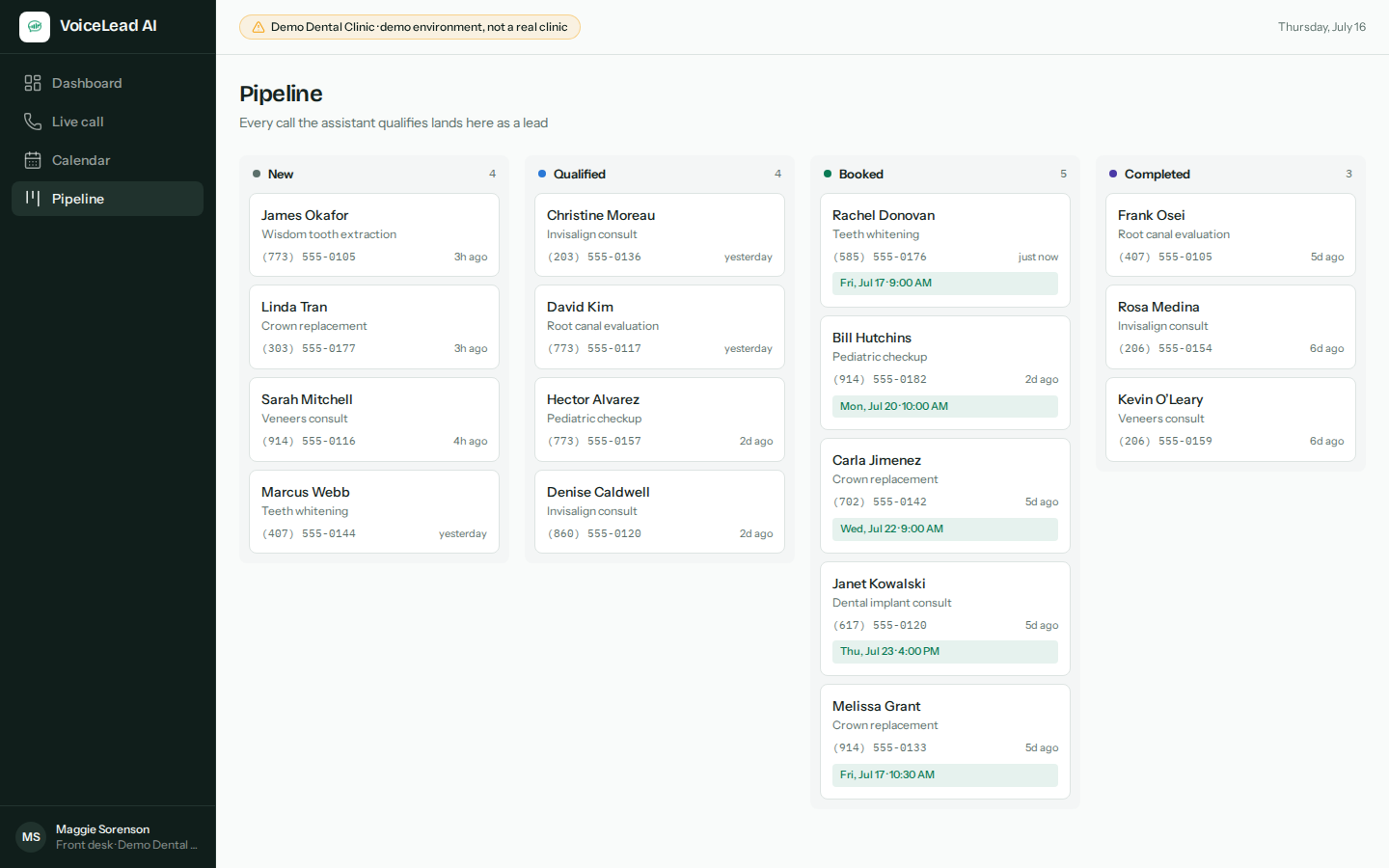This screenshot has width=1389, height=868.
Task: Open Hector Alvarez's name
Action: tap(593, 399)
